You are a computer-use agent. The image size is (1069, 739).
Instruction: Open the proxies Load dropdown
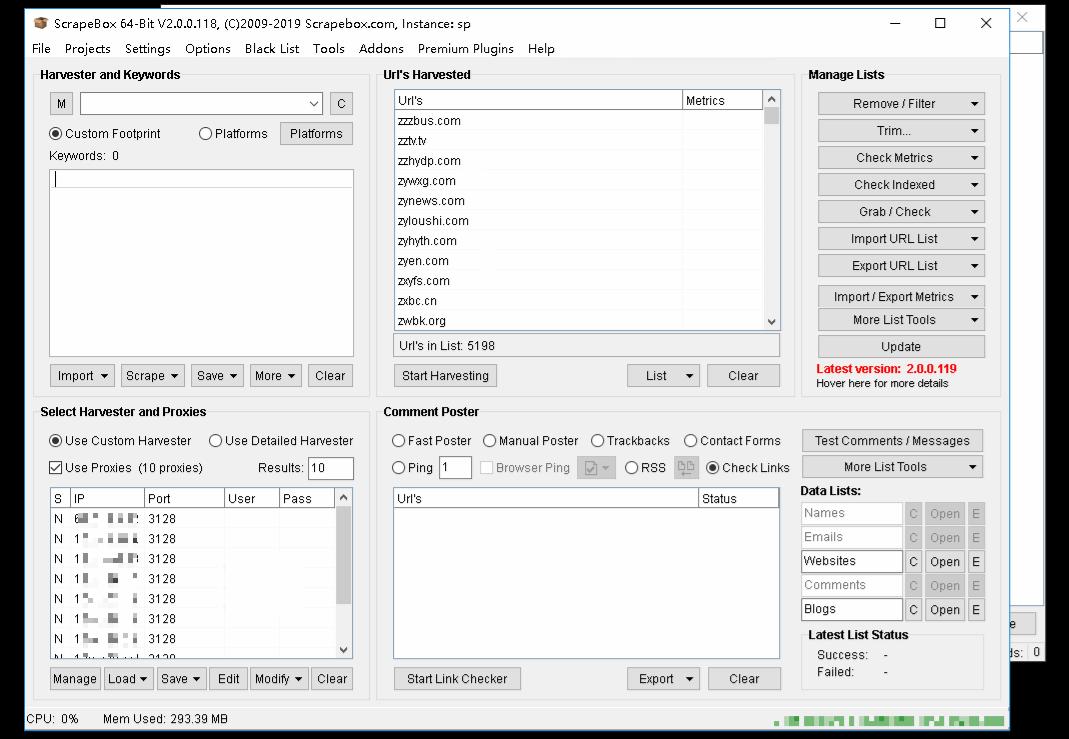point(128,679)
